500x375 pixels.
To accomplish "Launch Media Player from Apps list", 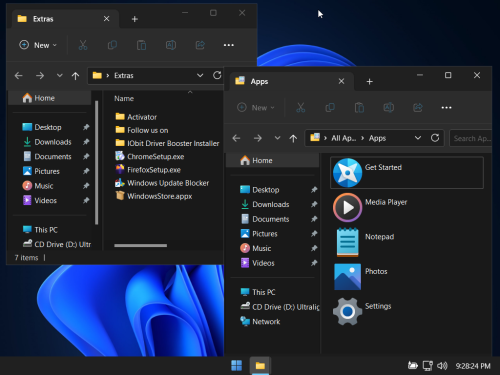I will (407, 207).
